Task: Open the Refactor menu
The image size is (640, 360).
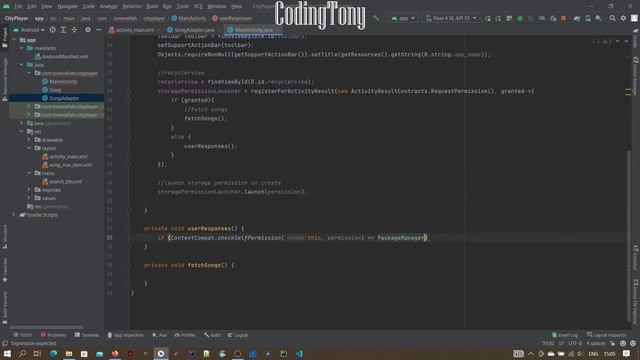Action: [132, 7]
